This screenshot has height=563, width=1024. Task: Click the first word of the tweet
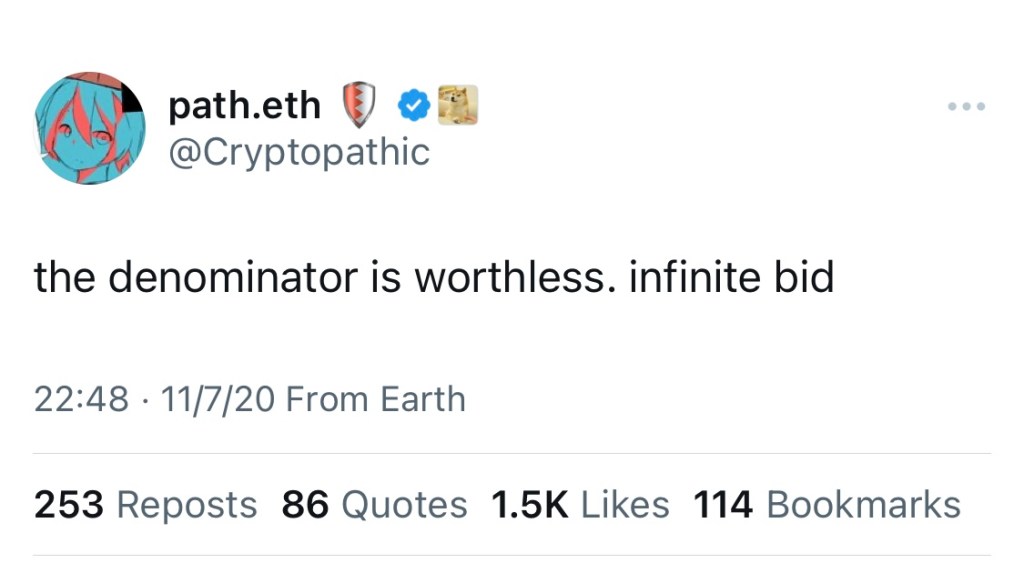[x=65, y=277]
